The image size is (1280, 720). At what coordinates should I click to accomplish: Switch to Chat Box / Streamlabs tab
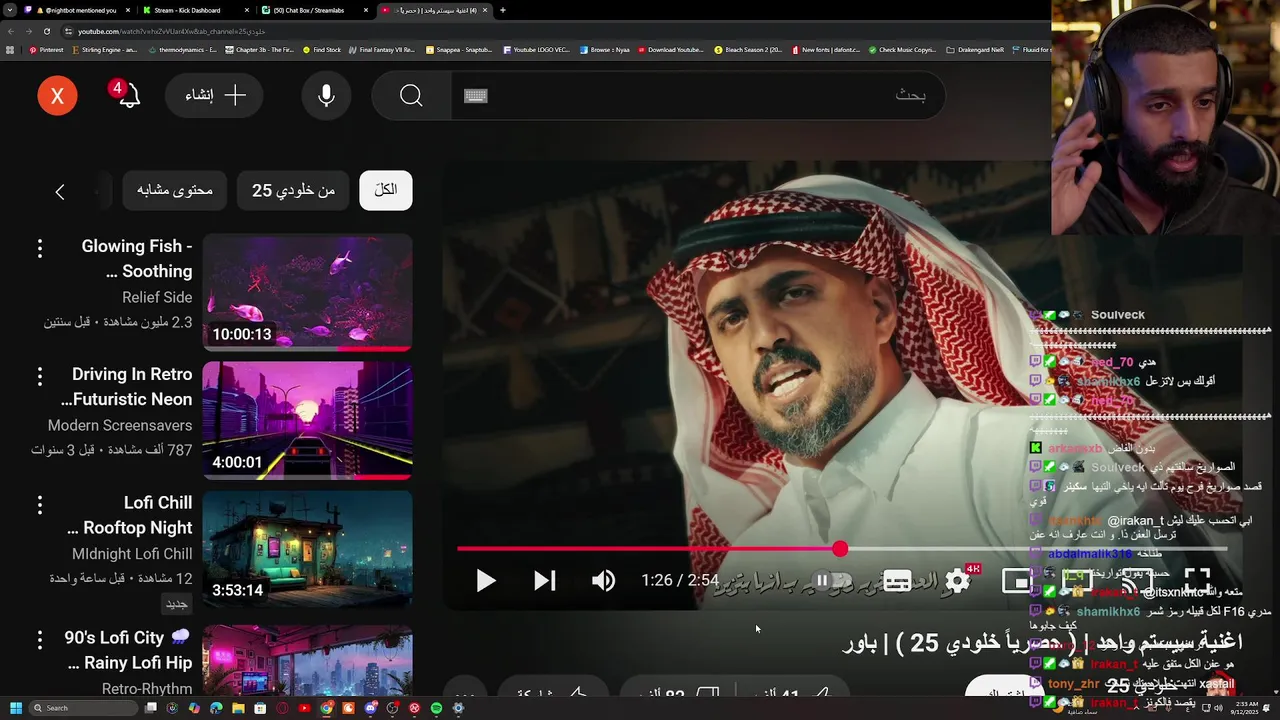point(313,10)
